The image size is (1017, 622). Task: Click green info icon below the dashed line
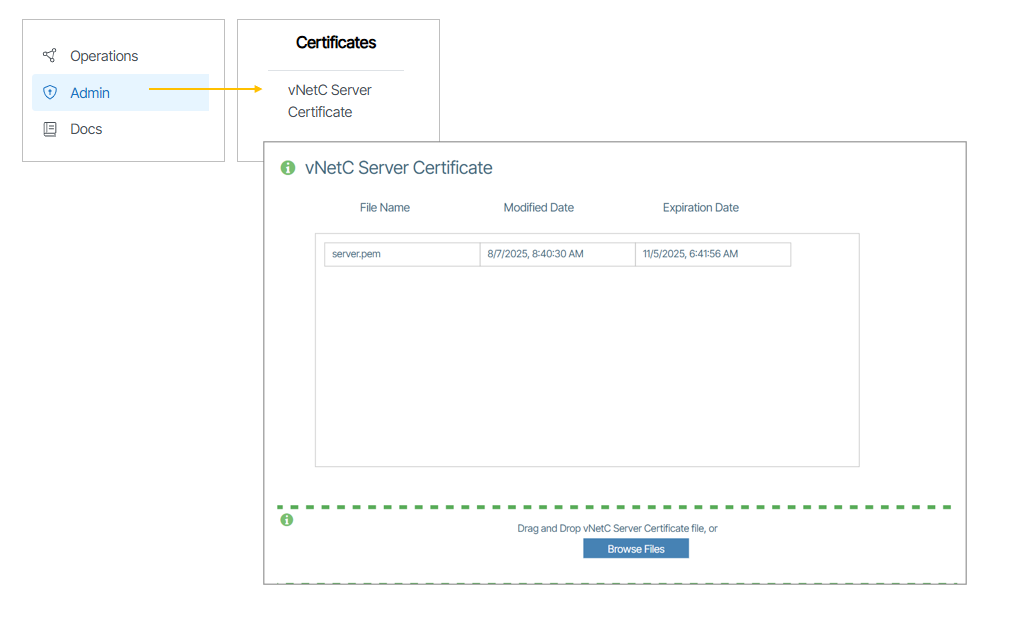(287, 520)
